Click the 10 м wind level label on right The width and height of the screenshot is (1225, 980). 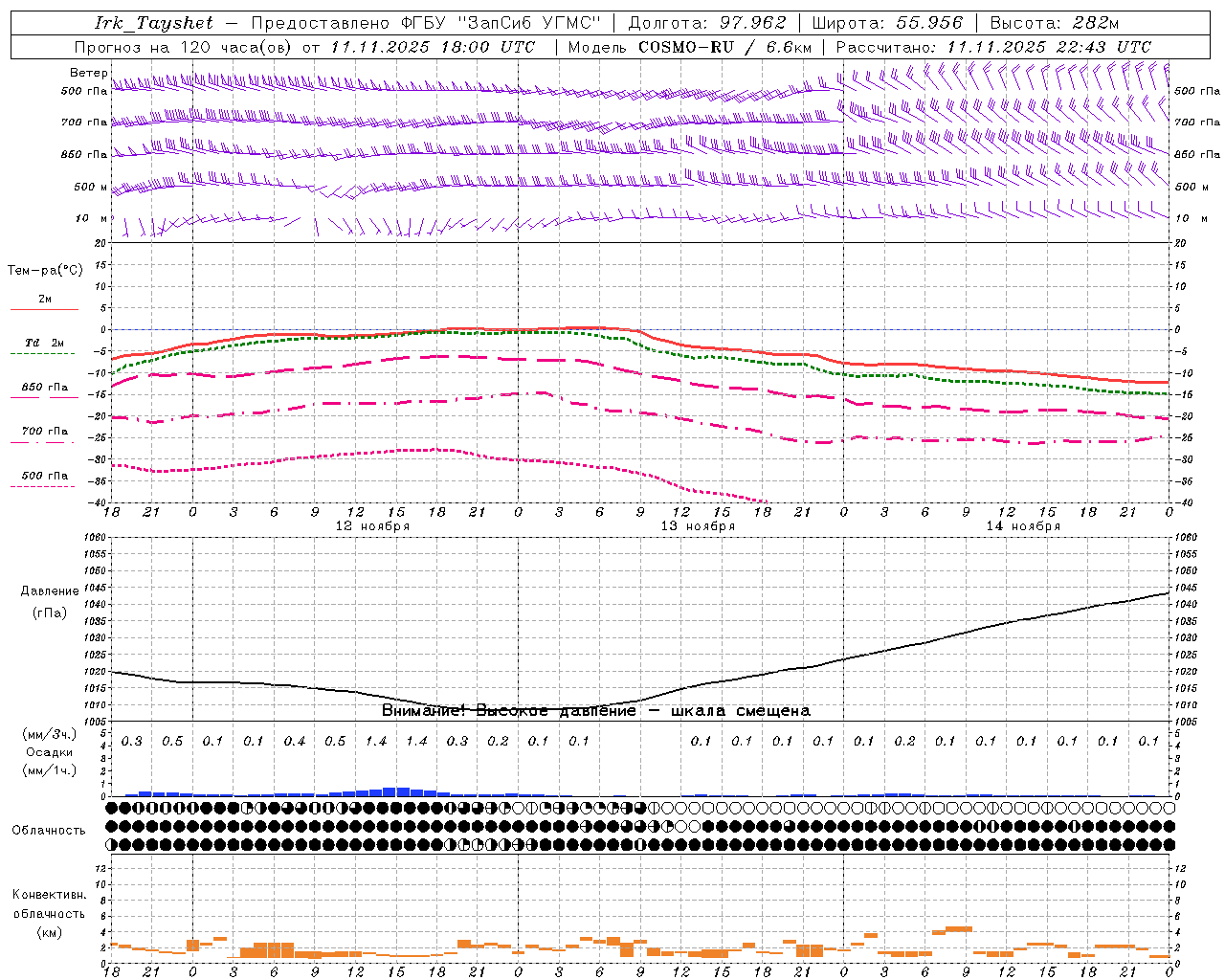pyautogui.click(x=1191, y=218)
